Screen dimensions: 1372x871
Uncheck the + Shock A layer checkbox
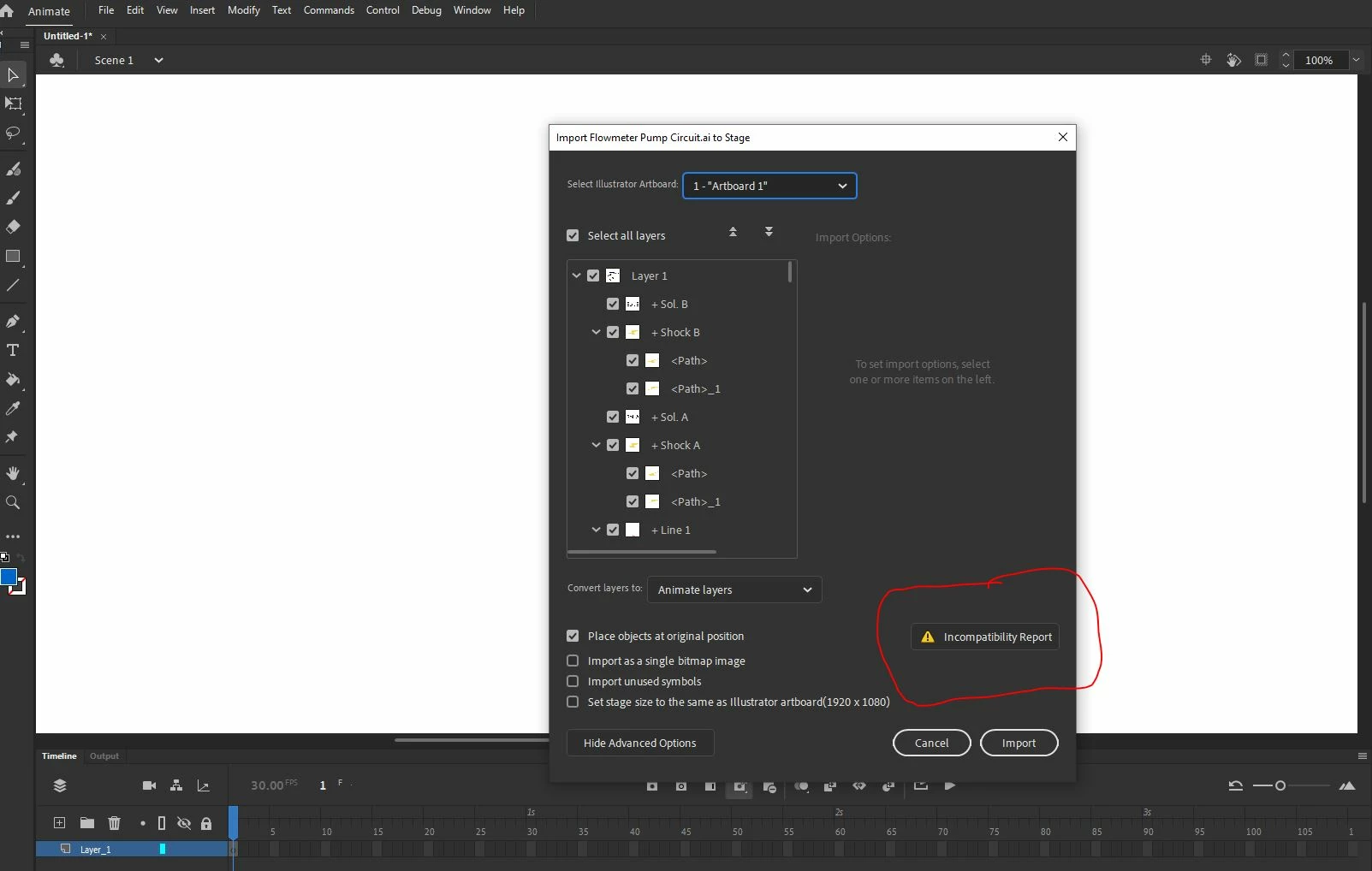pyautogui.click(x=613, y=445)
